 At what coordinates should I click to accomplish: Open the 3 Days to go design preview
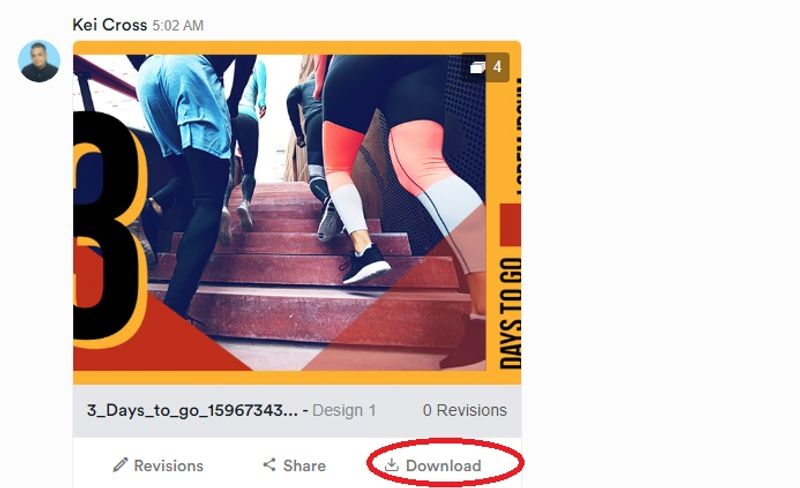(x=297, y=212)
